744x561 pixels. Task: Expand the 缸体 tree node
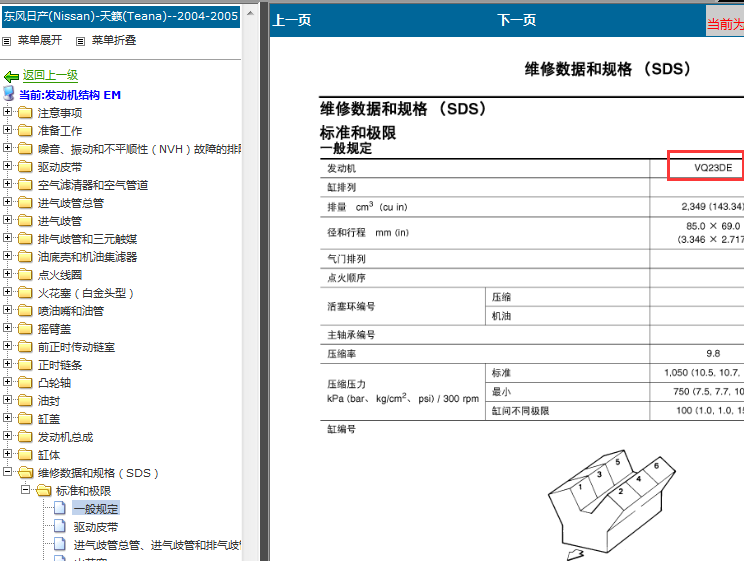(8, 453)
